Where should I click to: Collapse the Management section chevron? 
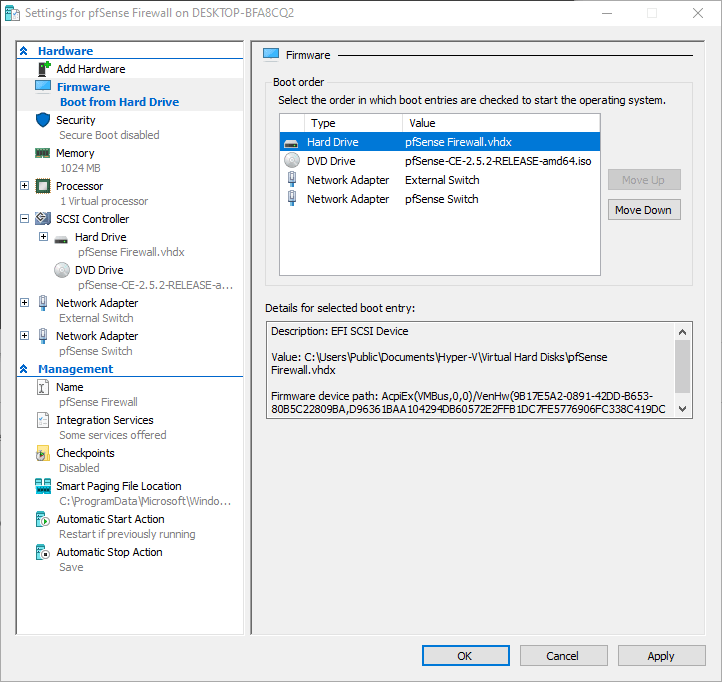pos(24,369)
